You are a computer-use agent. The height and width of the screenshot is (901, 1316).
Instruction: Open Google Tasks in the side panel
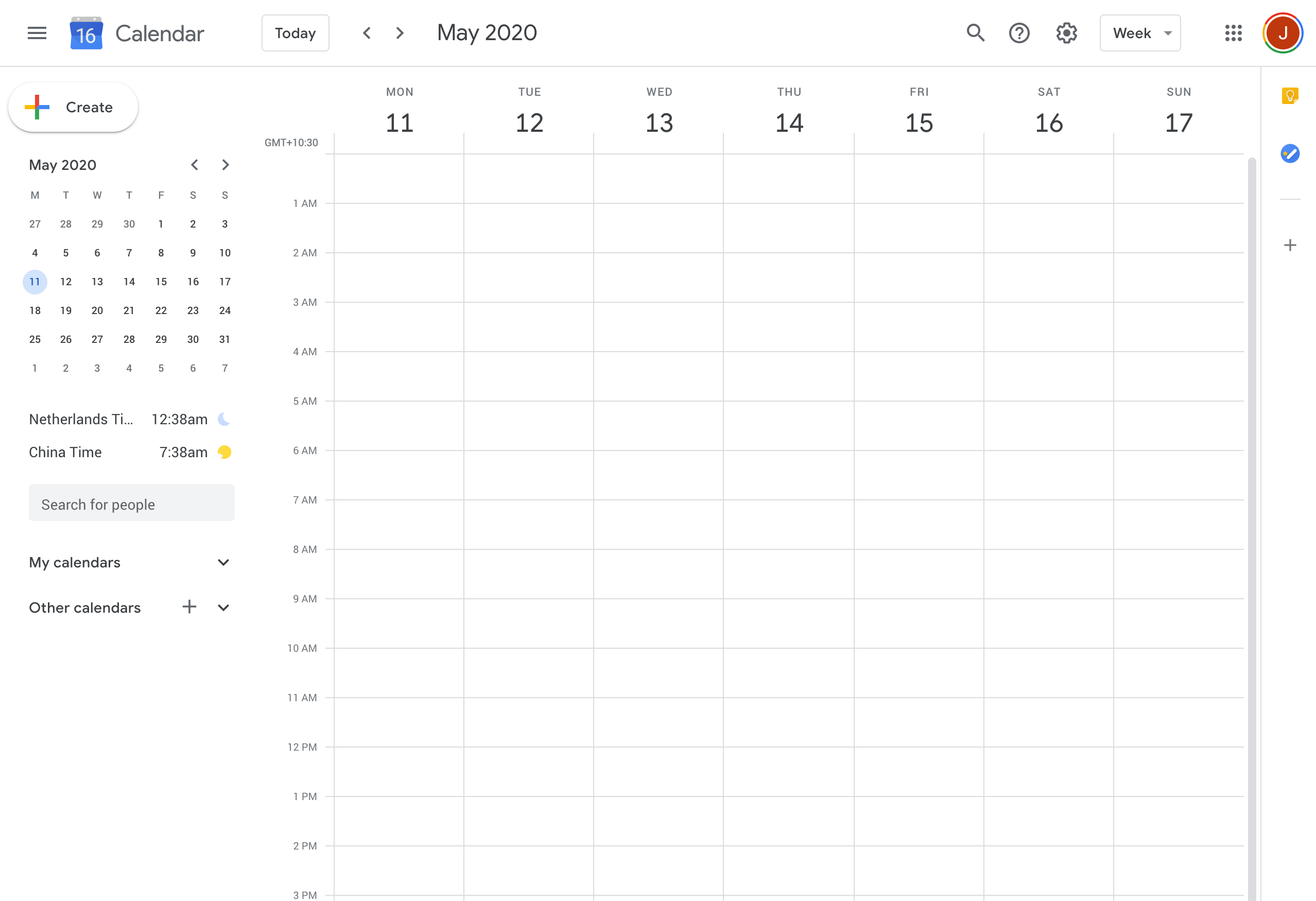pyautogui.click(x=1290, y=153)
